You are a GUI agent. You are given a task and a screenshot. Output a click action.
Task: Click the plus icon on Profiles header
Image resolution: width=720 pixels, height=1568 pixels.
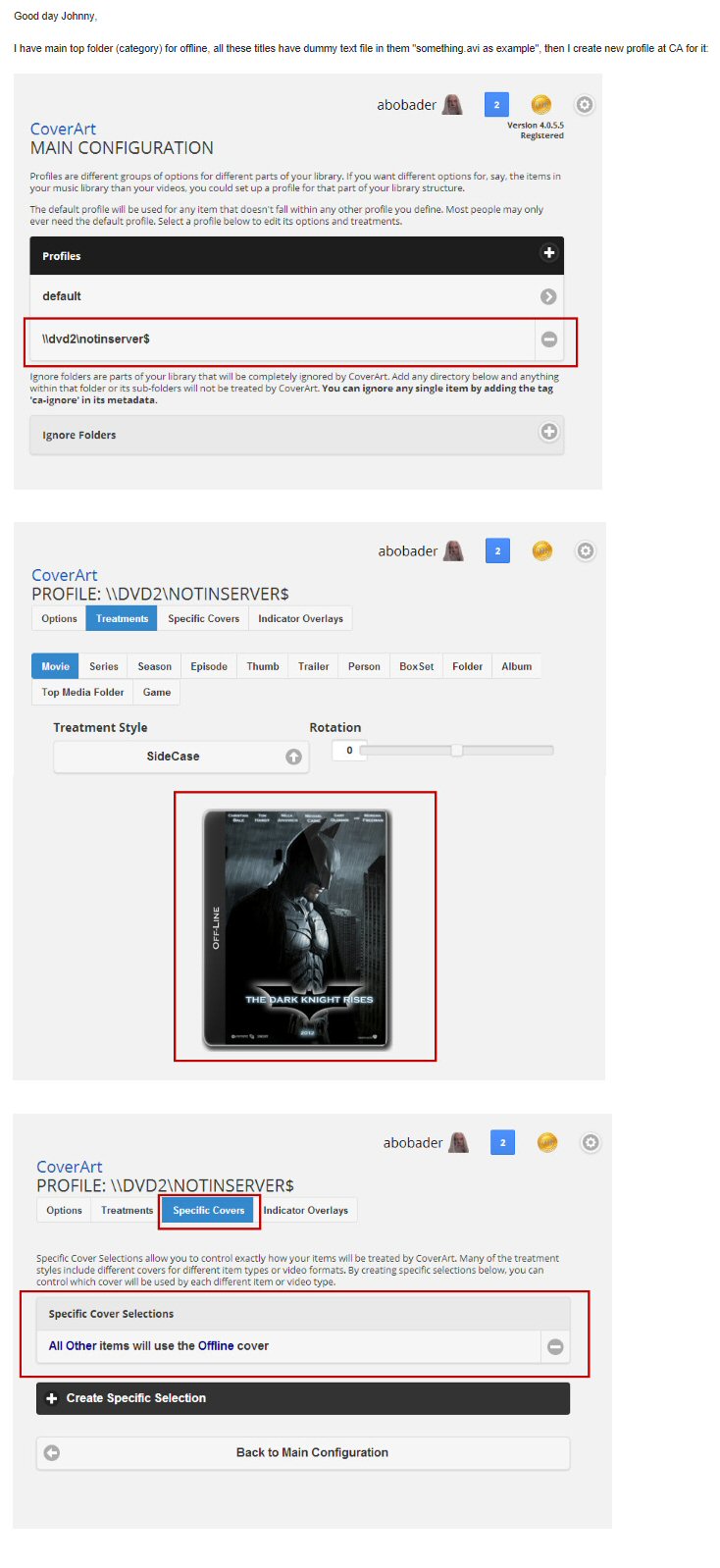click(549, 253)
